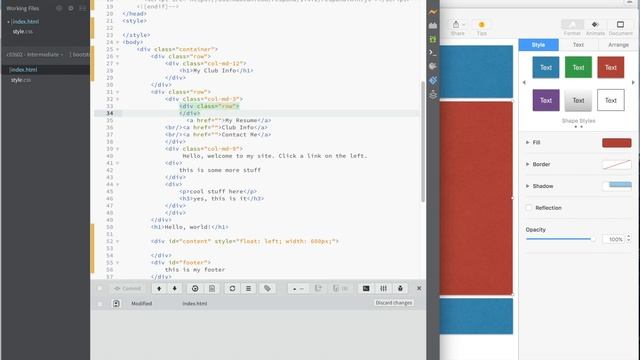Switch to Style tab in Keynote
Image resolution: width=640 pixels, height=360 pixels.
coord(538,45)
